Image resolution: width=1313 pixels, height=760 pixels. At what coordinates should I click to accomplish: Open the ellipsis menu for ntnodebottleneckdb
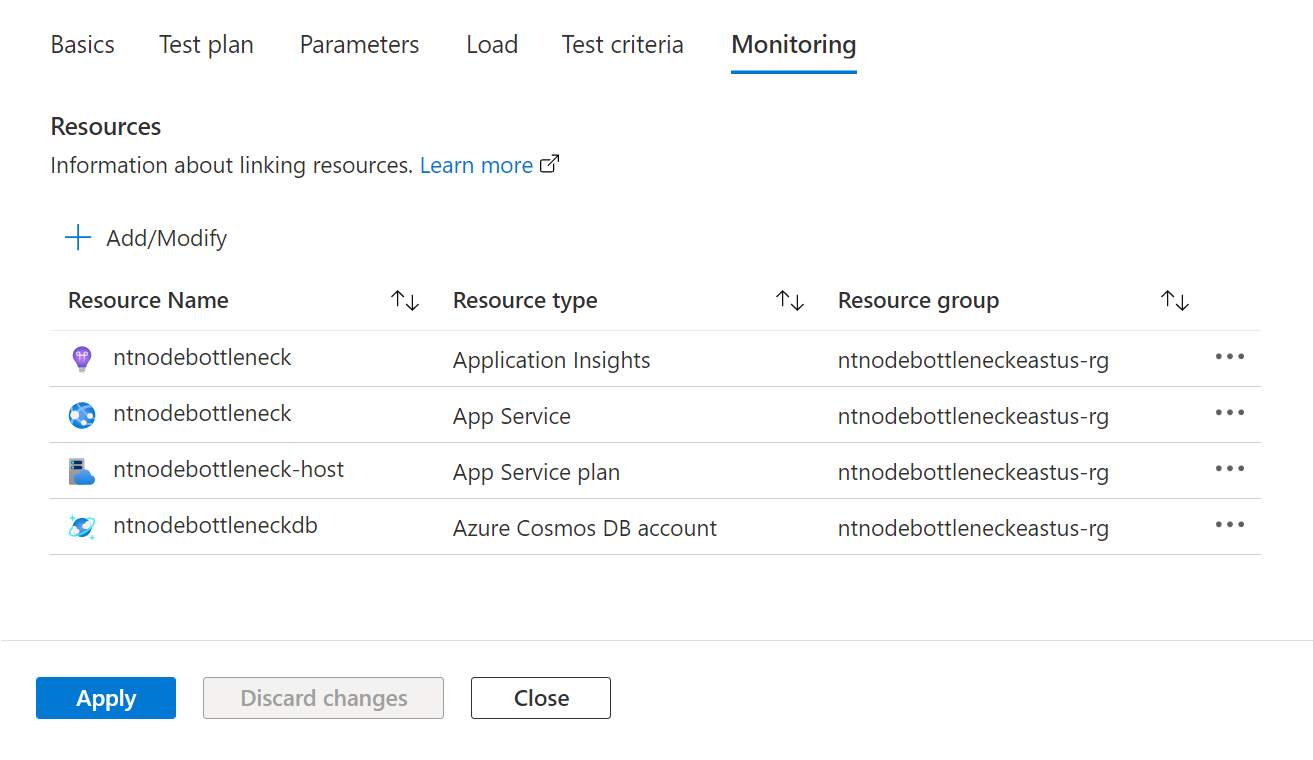1229,525
